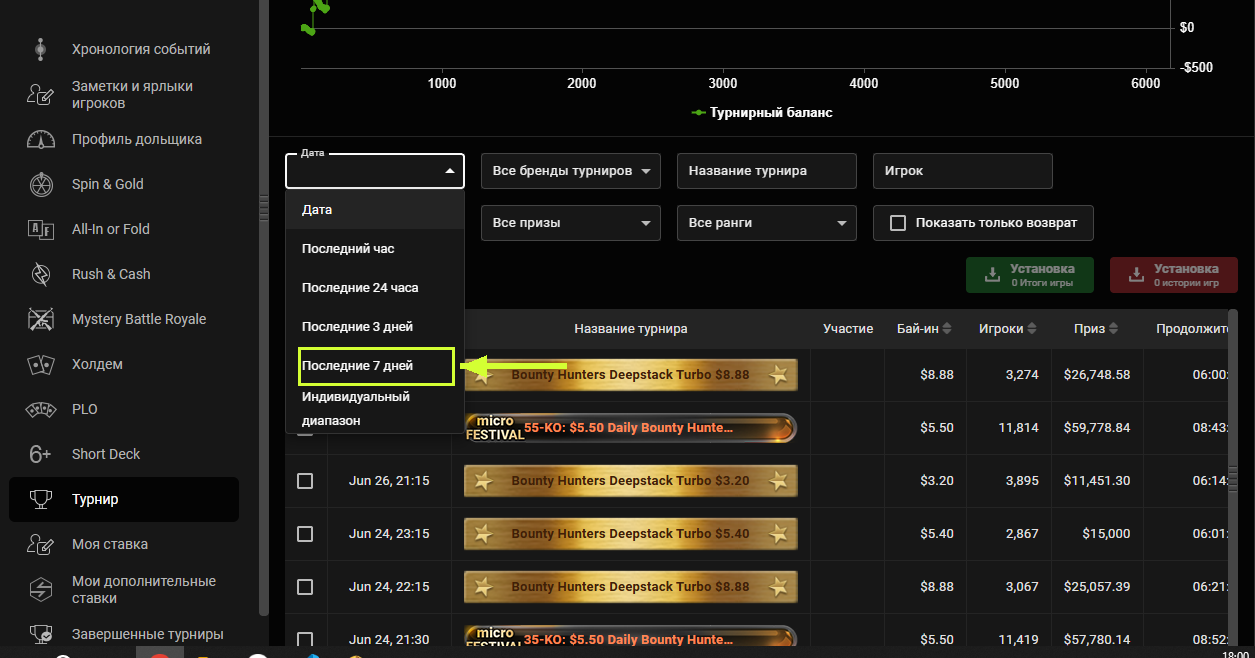Click the buy-in cell $5.40
Image resolution: width=1255 pixels, height=658 pixels.
point(937,534)
